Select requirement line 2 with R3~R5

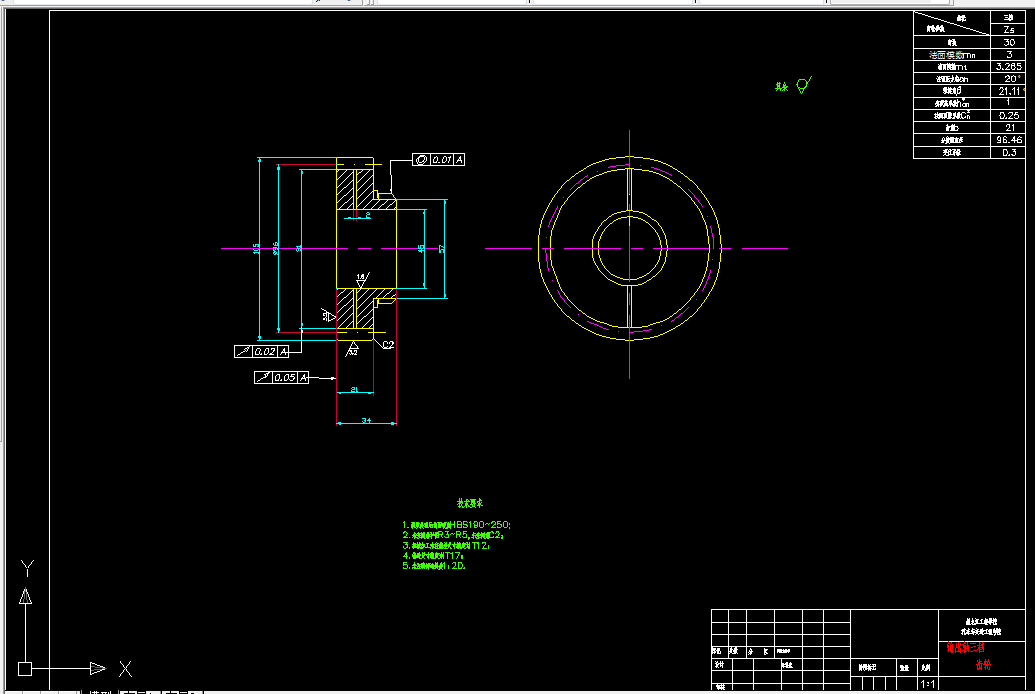click(453, 535)
